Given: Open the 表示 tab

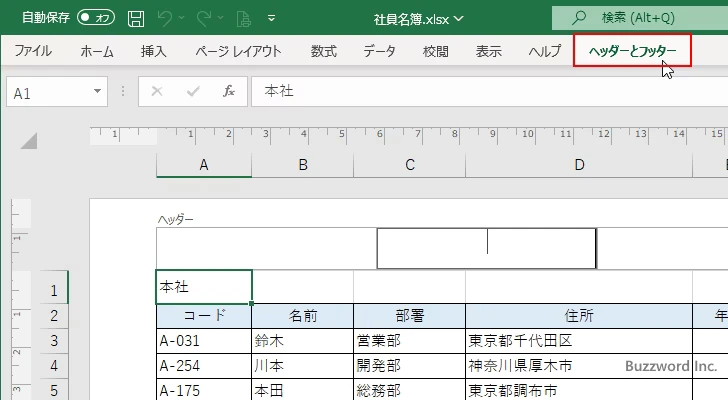Looking at the screenshot, I should pyautogui.click(x=488, y=51).
